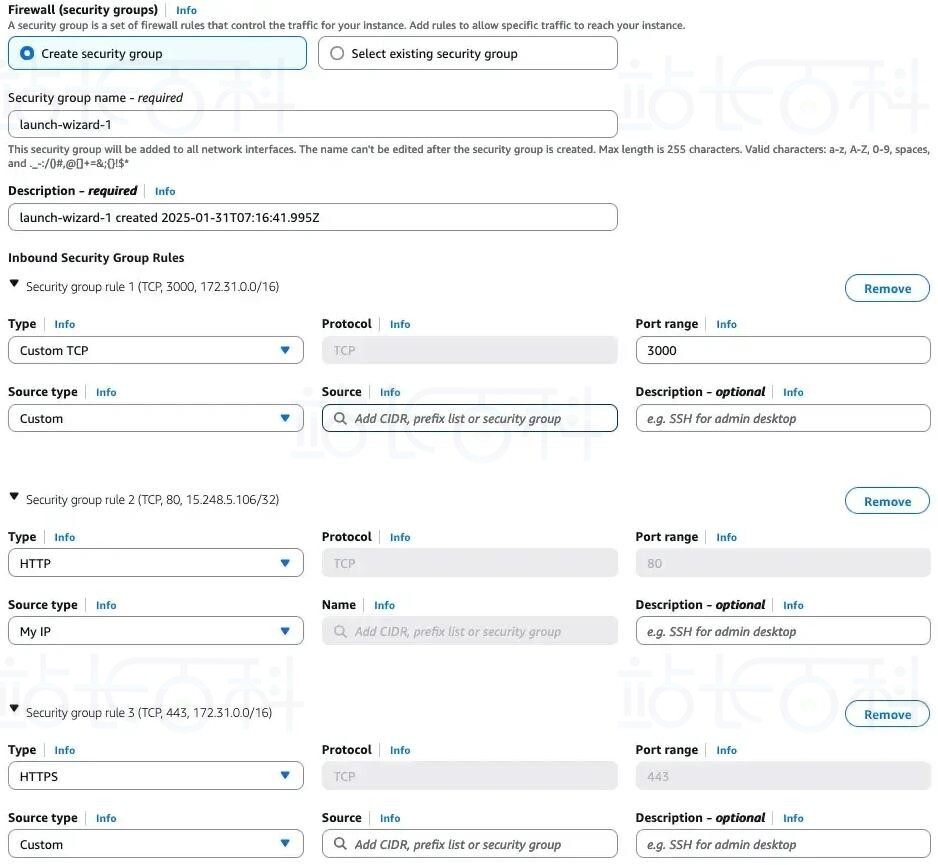Click the search icon in rule 1 Source field
Image resolution: width=938 pixels, height=865 pixels.
[x=340, y=419]
